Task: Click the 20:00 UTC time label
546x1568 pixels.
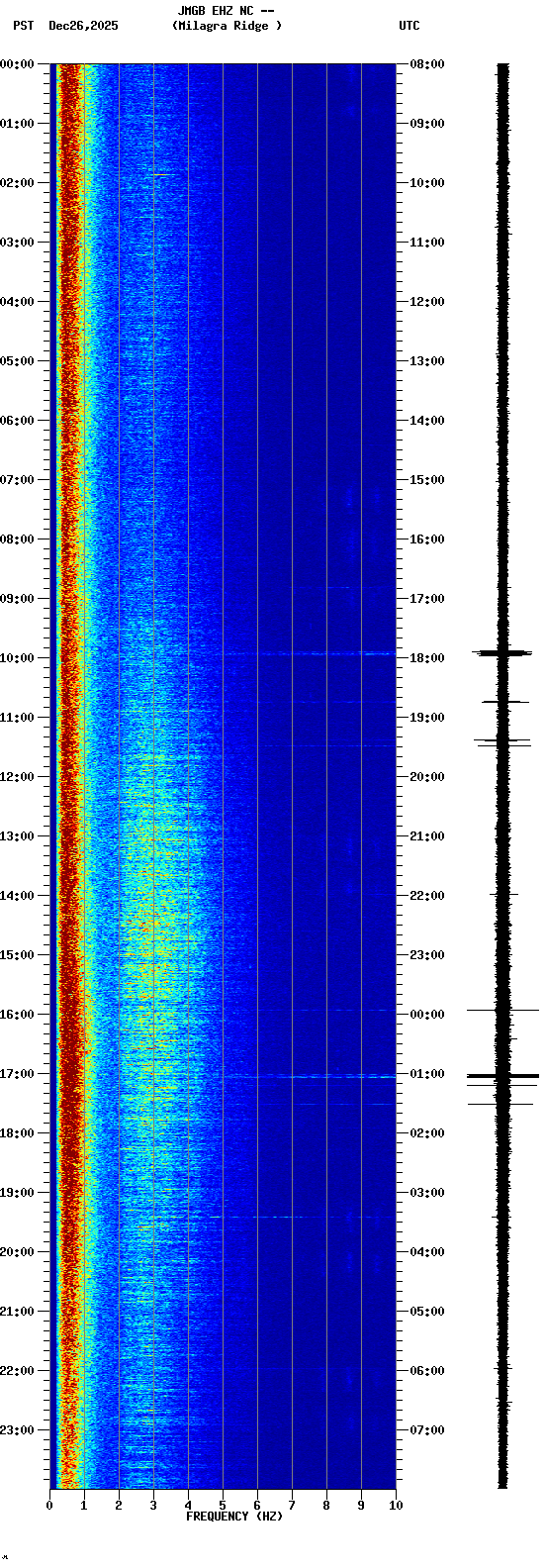Action: point(427,777)
